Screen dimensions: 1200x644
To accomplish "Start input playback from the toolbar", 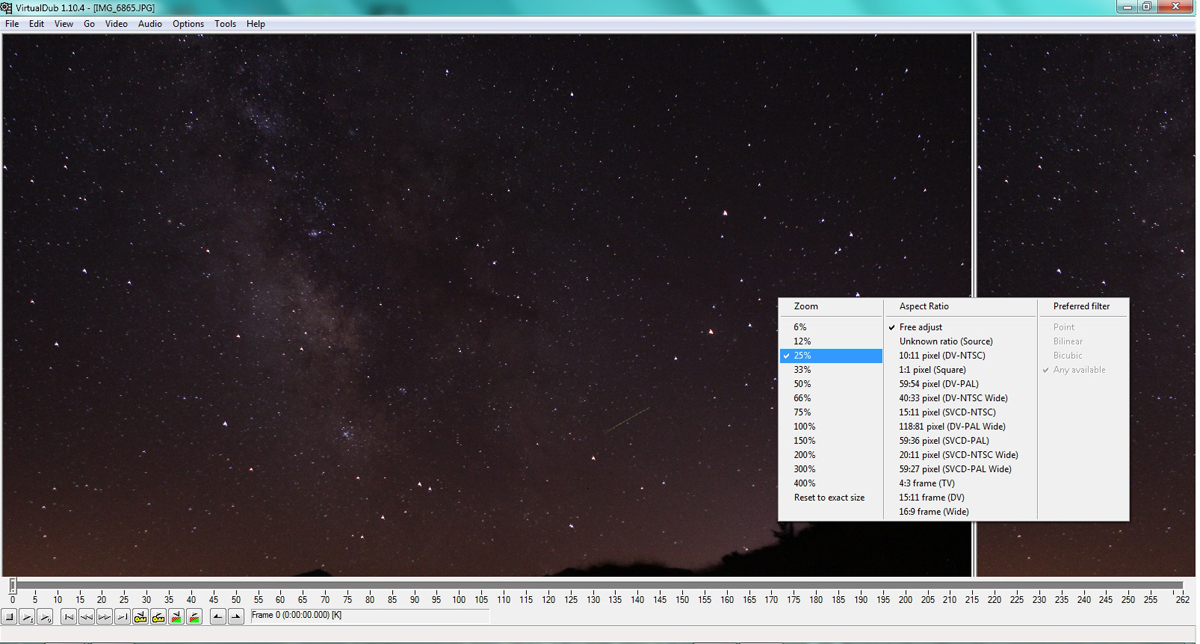I will [x=27, y=617].
